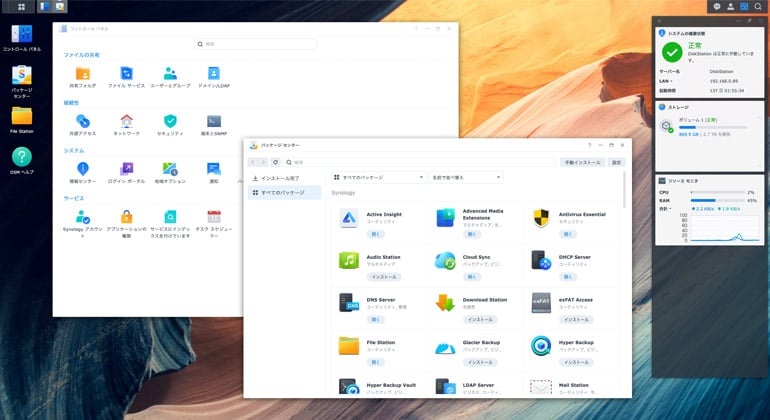Click the exFAT Access package icon
The height and width of the screenshot is (420, 770).
541,303
